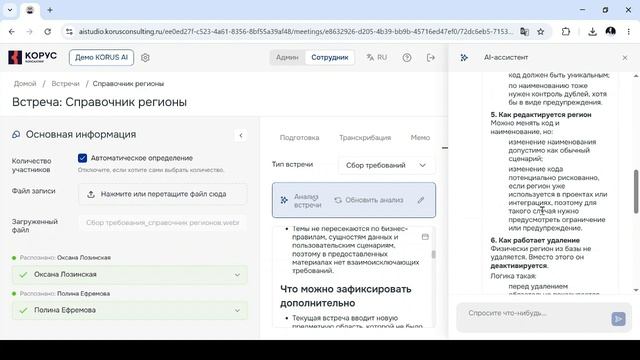Viewport: 640px width, 360px height.
Task: Click the browser address bar URL
Action: click(296, 31)
